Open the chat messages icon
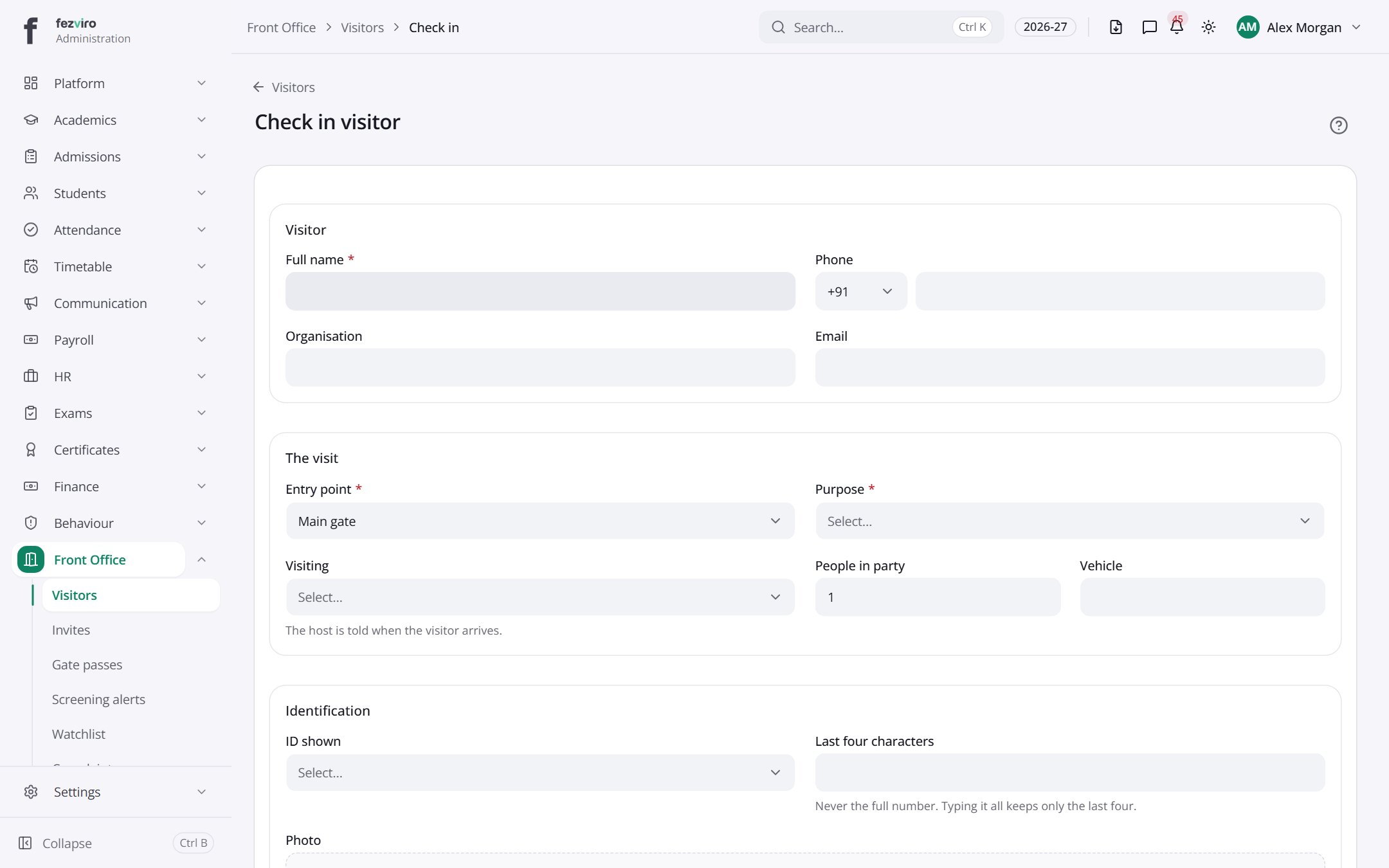Screen dimensions: 1389x868 [1149, 27]
